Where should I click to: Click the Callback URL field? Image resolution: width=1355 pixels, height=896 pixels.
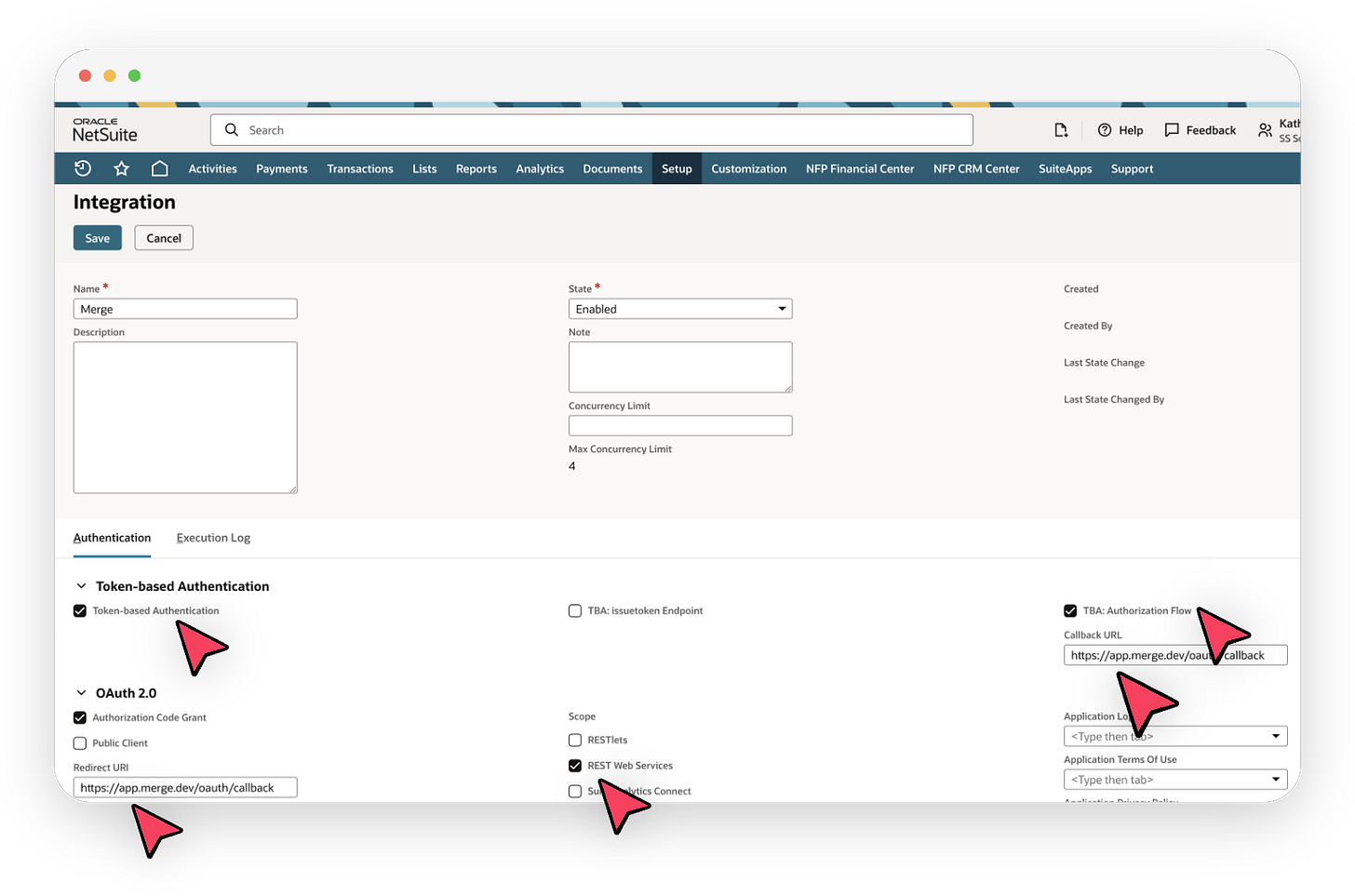(1175, 655)
